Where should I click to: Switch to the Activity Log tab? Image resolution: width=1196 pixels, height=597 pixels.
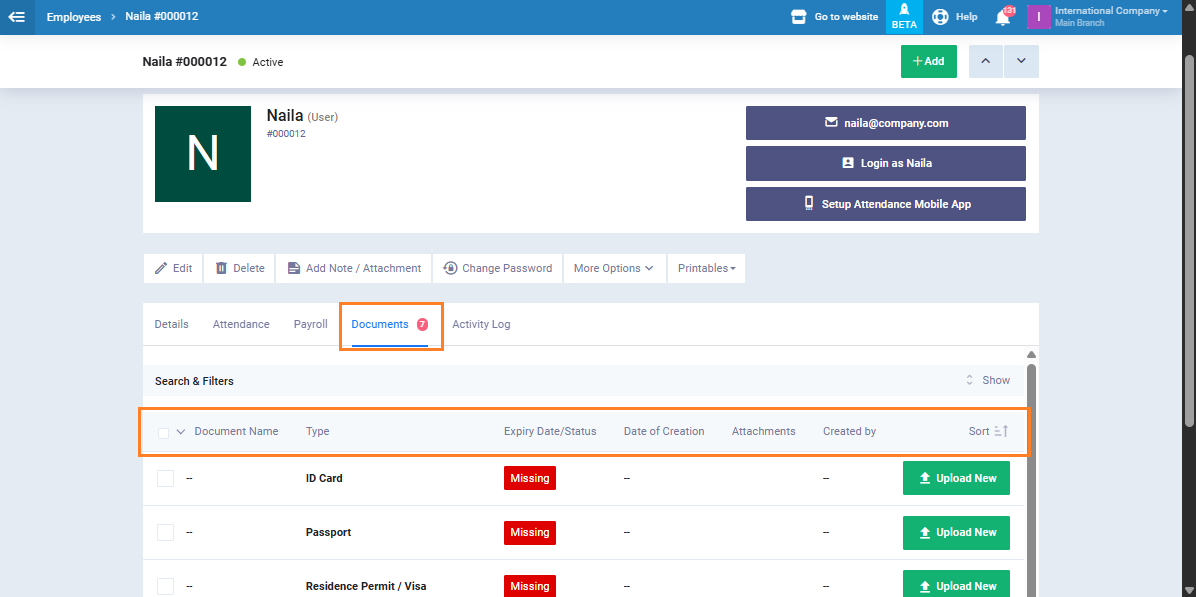click(481, 324)
